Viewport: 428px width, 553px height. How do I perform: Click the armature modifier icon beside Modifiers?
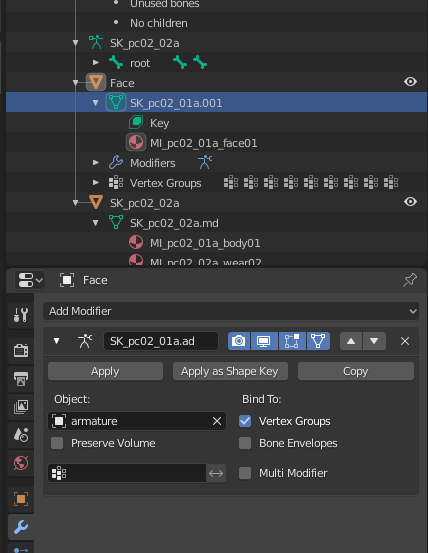point(205,163)
